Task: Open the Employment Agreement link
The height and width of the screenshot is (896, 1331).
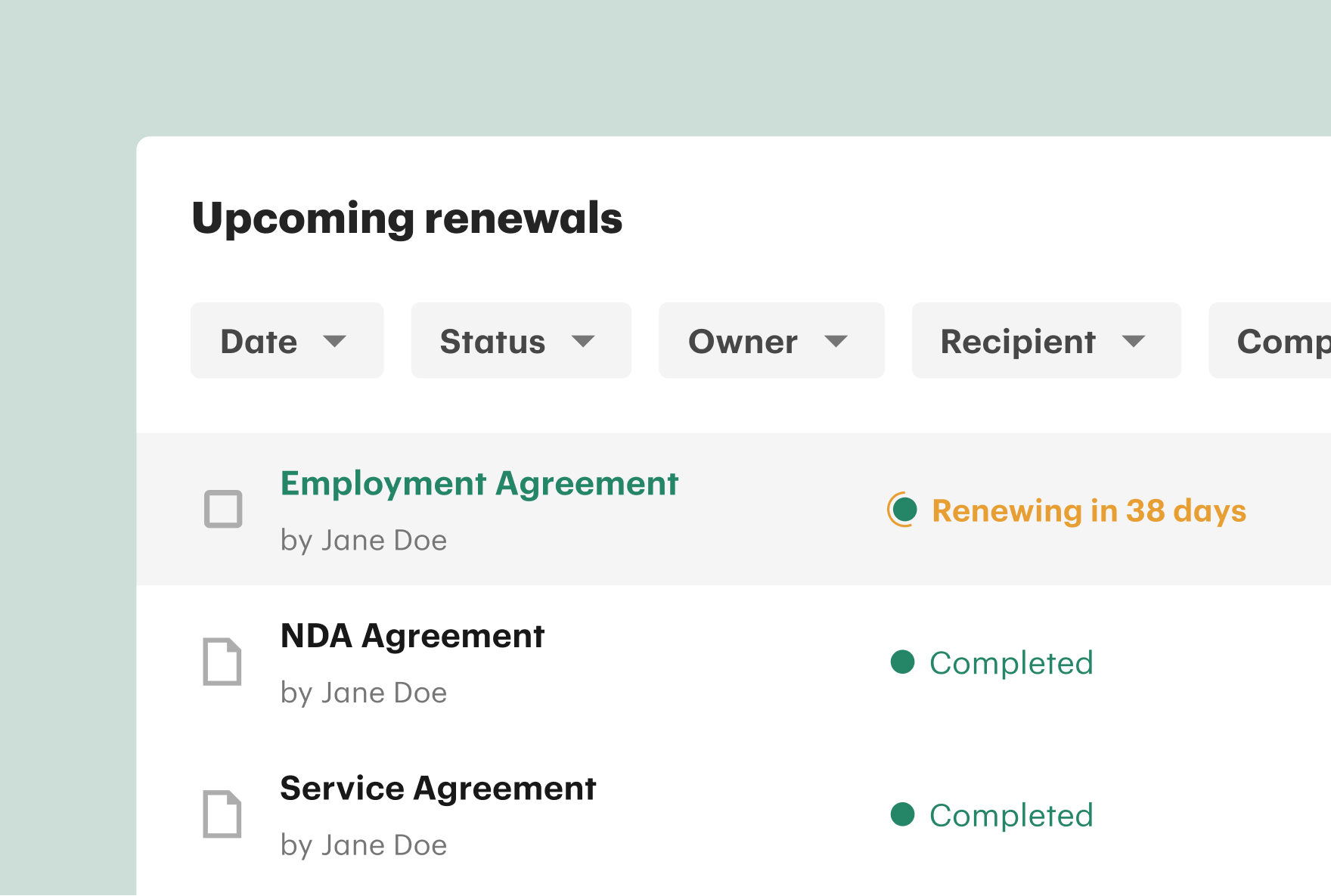Action: tap(479, 484)
